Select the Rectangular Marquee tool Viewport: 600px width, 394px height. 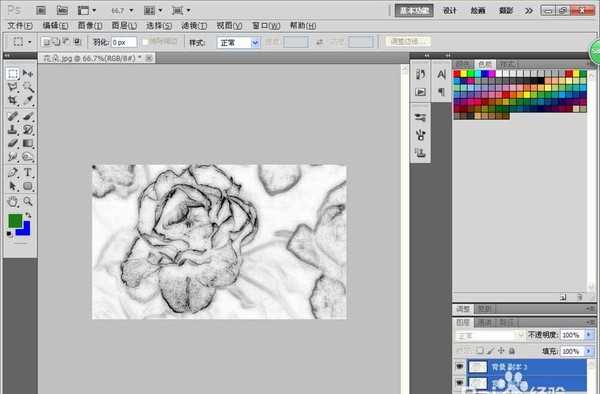(x=13, y=73)
